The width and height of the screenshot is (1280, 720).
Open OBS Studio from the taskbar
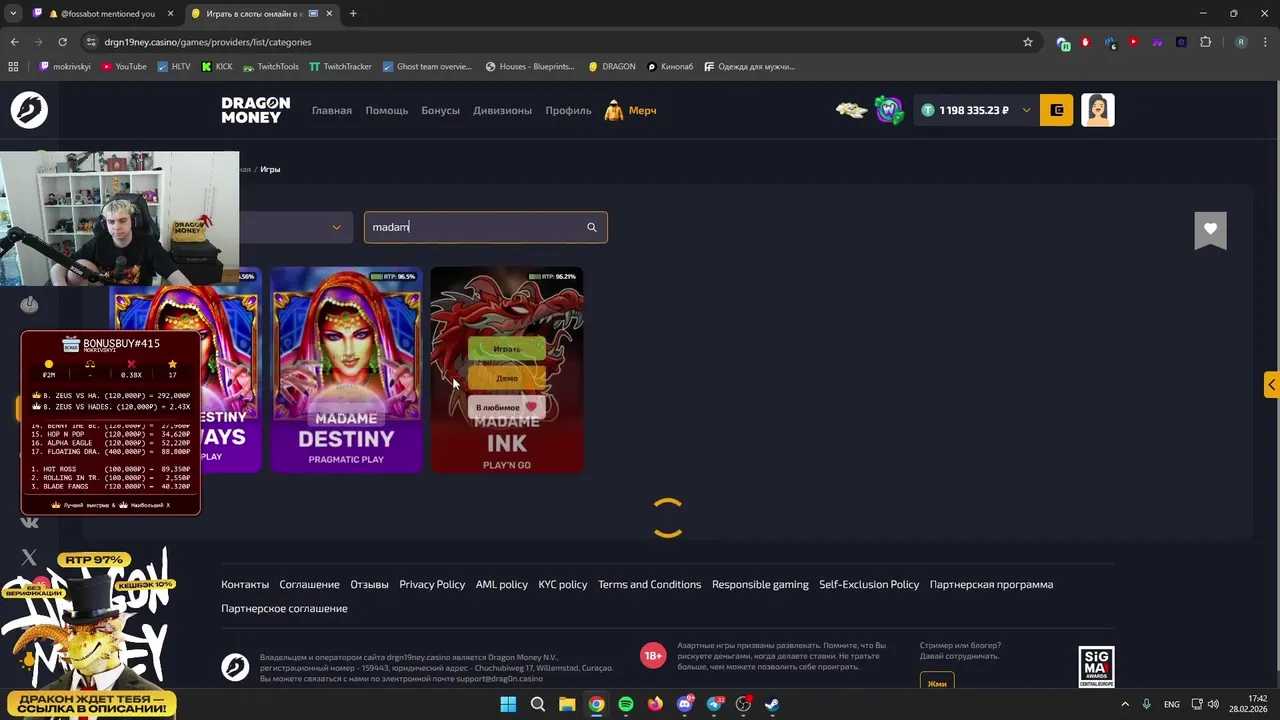pyautogui.click(x=744, y=704)
